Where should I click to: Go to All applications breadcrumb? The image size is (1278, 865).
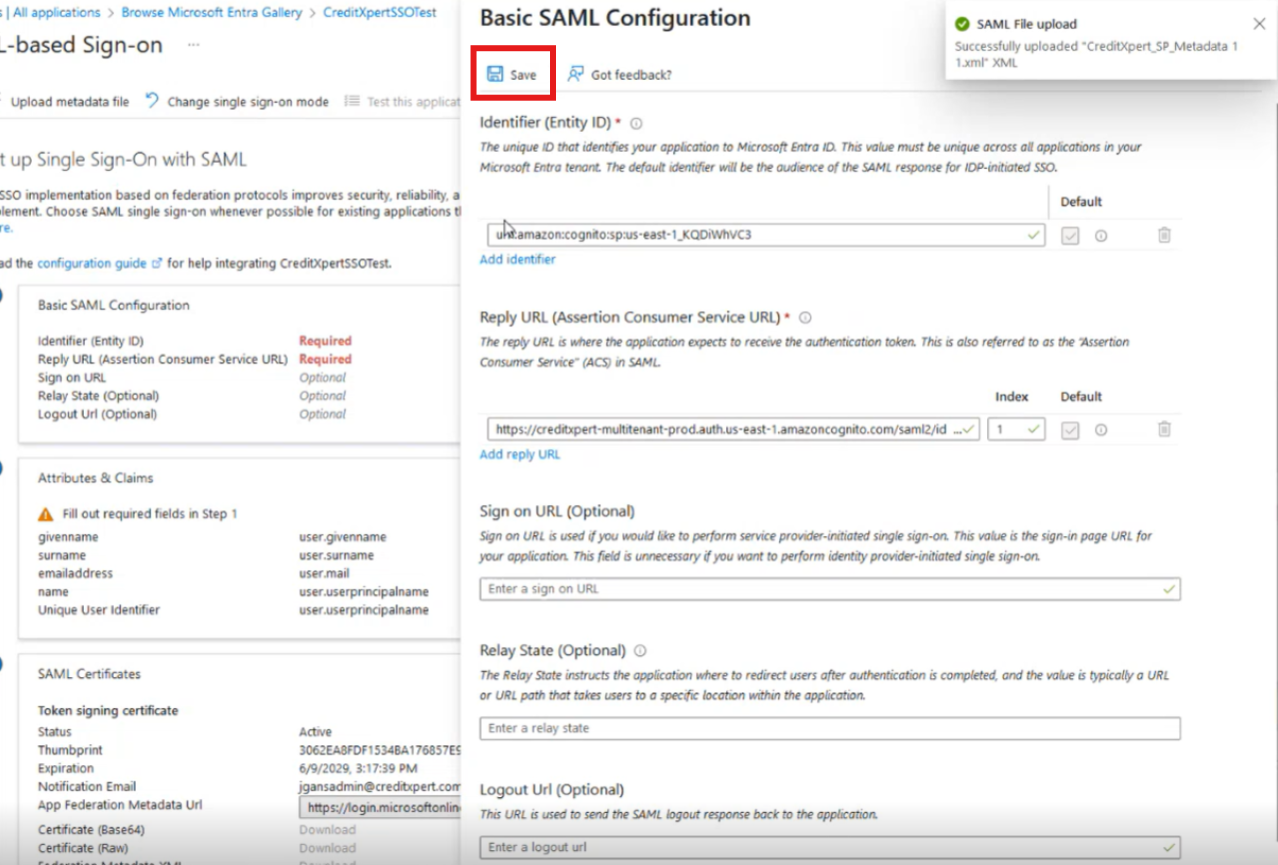click(56, 13)
